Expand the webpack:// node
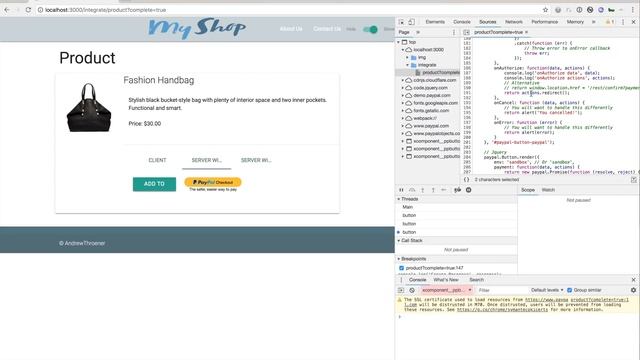 (403, 118)
